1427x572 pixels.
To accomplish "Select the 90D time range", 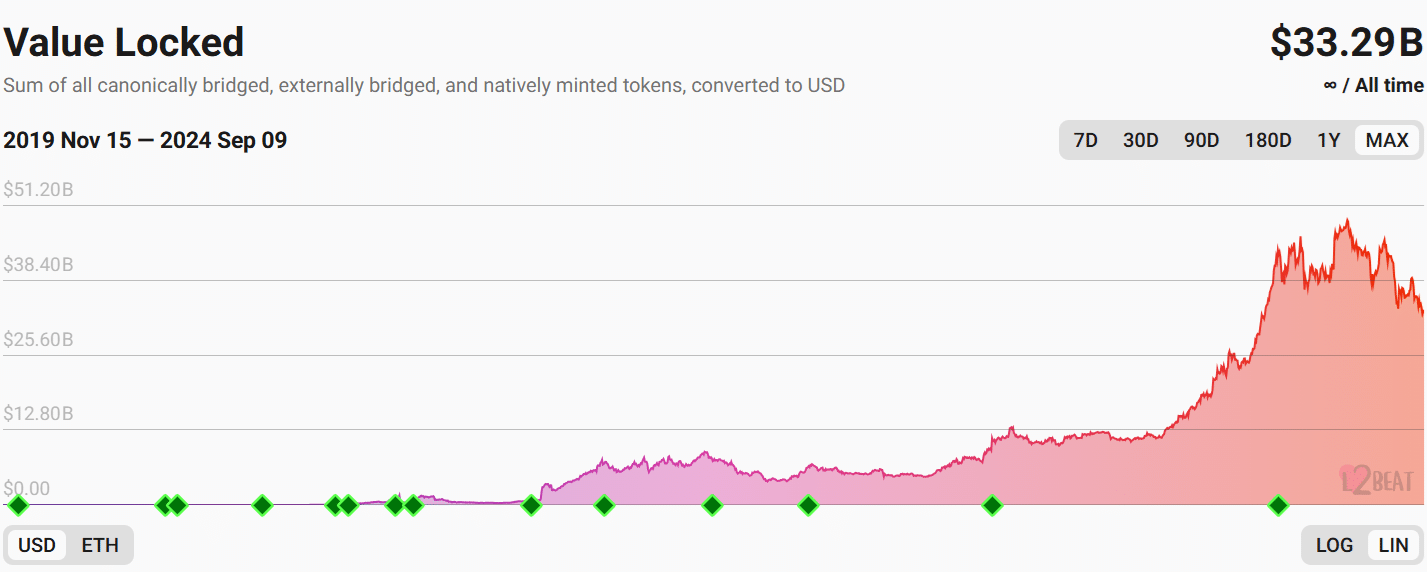I will (x=1201, y=140).
